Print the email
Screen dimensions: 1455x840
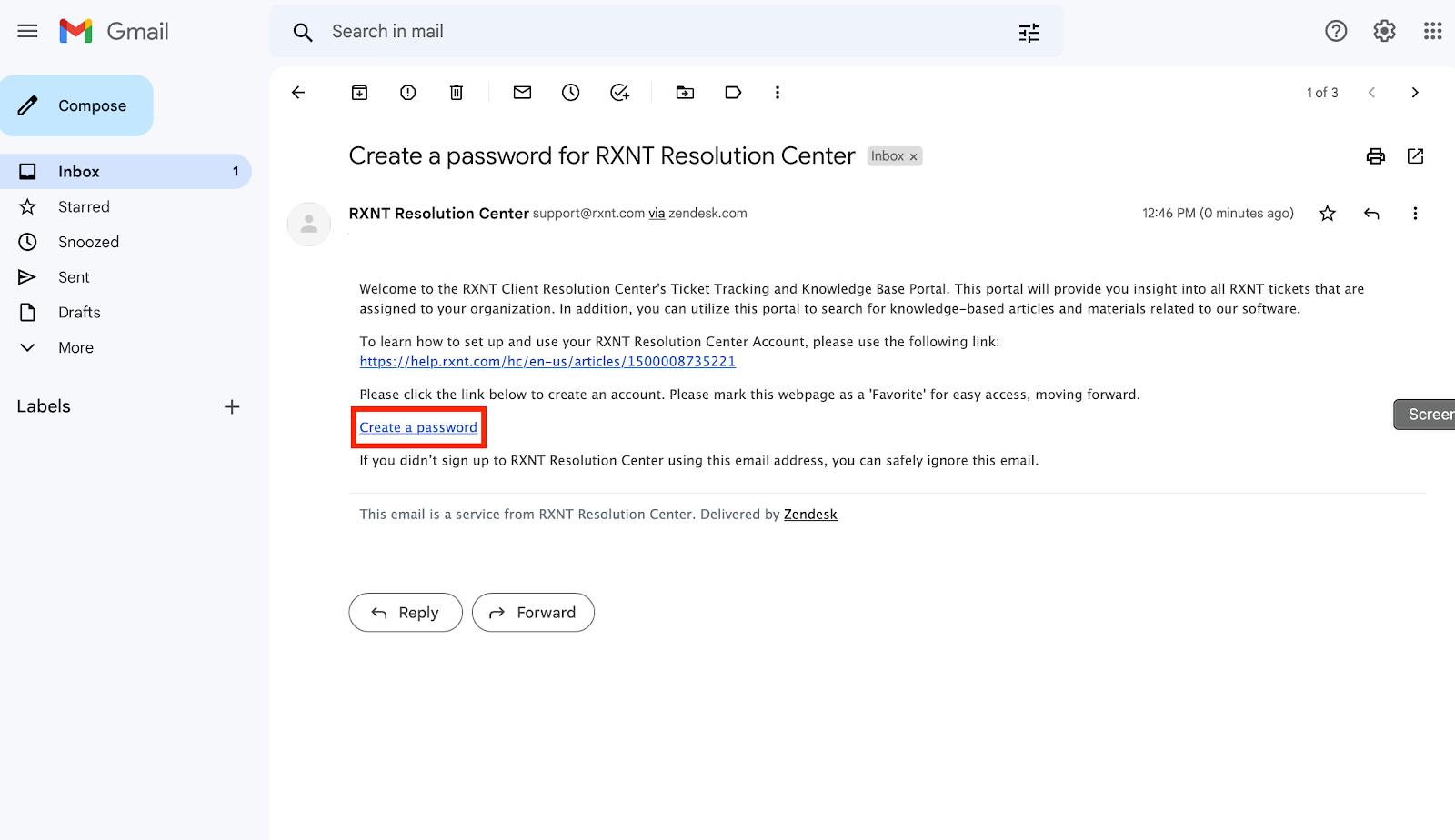(1375, 155)
